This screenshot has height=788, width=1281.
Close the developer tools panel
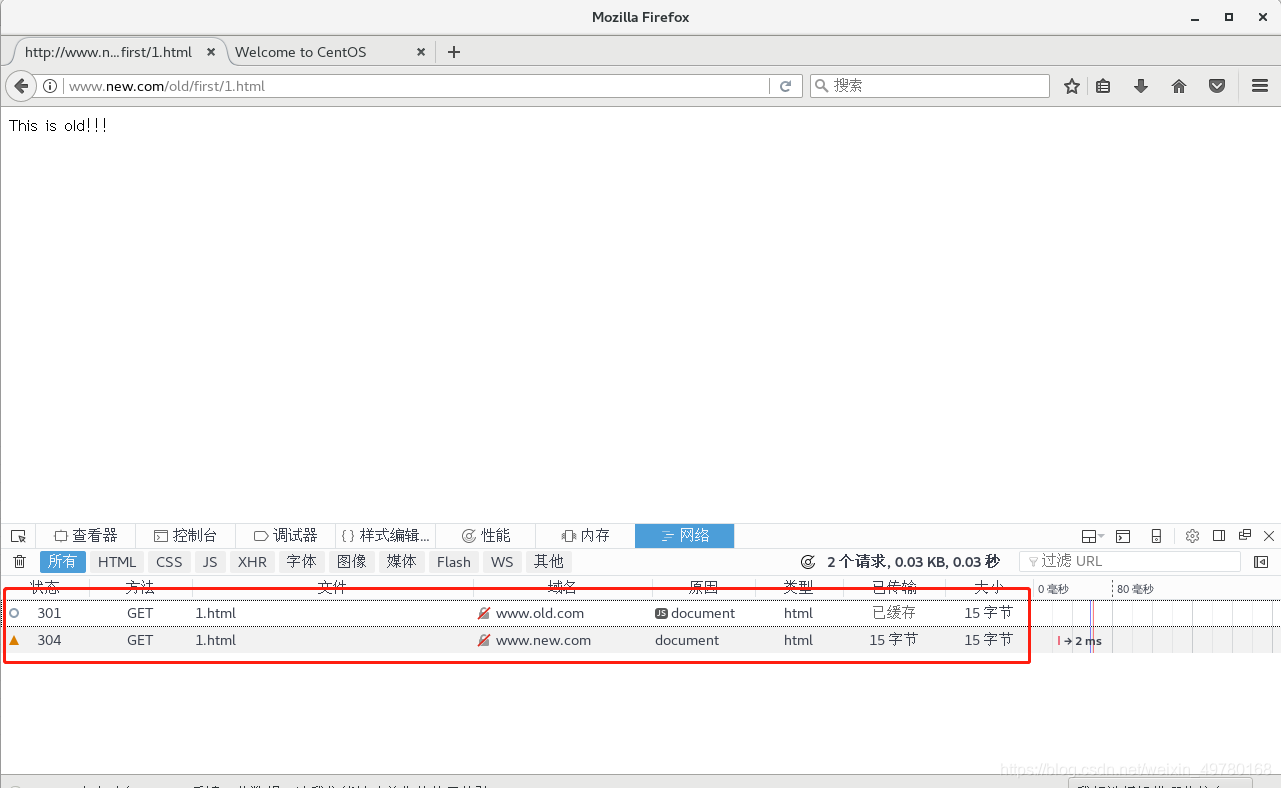click(x=1269, y=536)
